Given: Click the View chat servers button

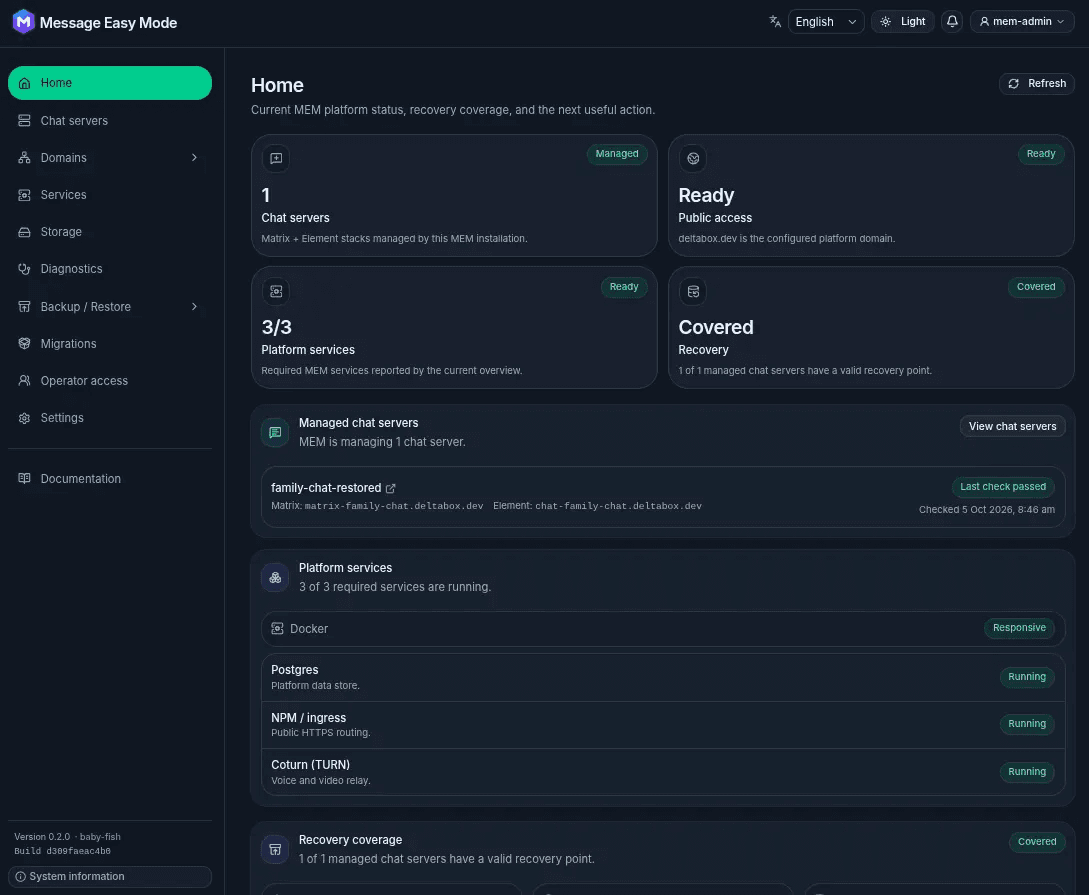Looking at the screenshot, I should click(1013, 426).
